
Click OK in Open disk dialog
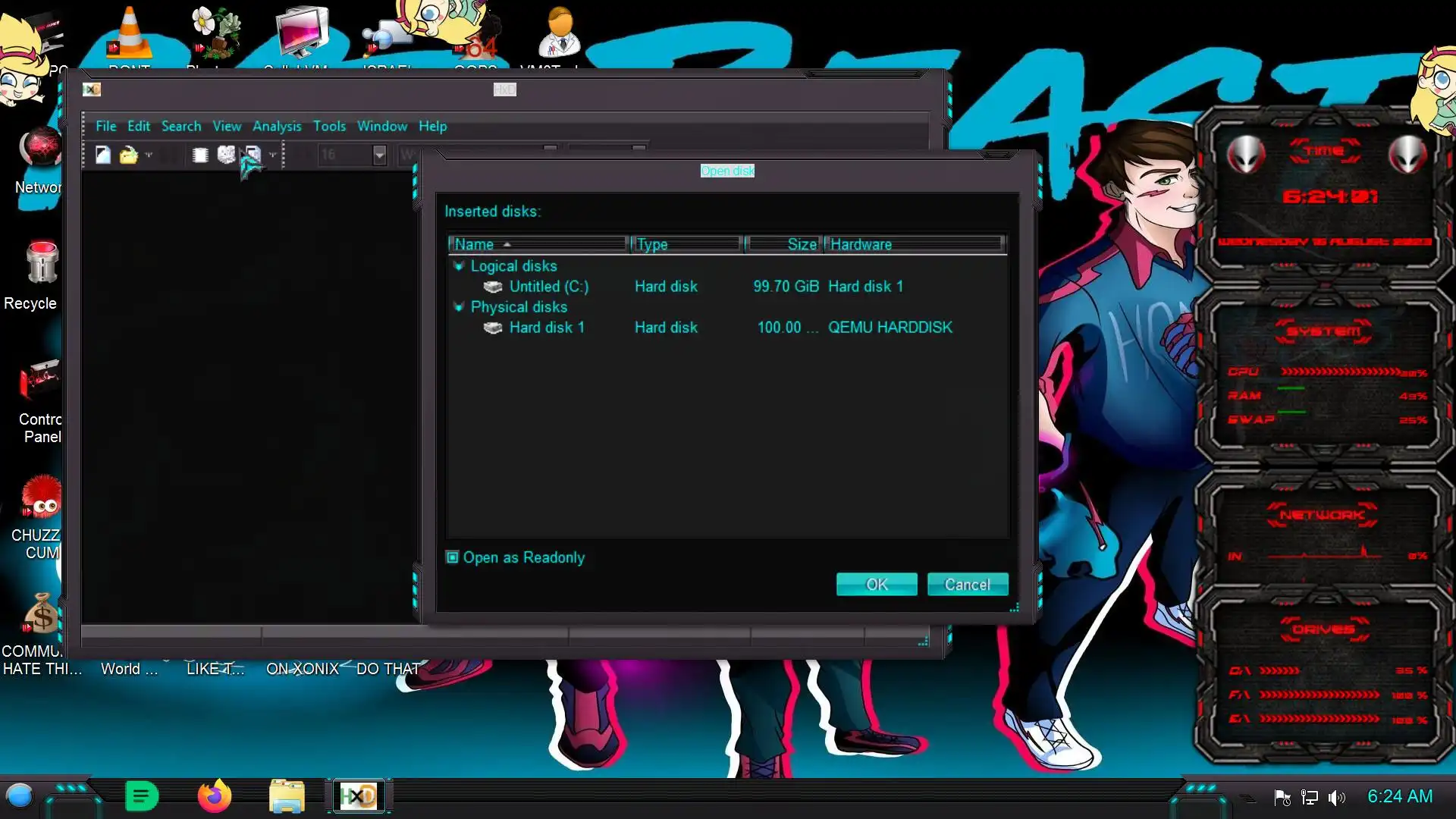pos(876,585)
